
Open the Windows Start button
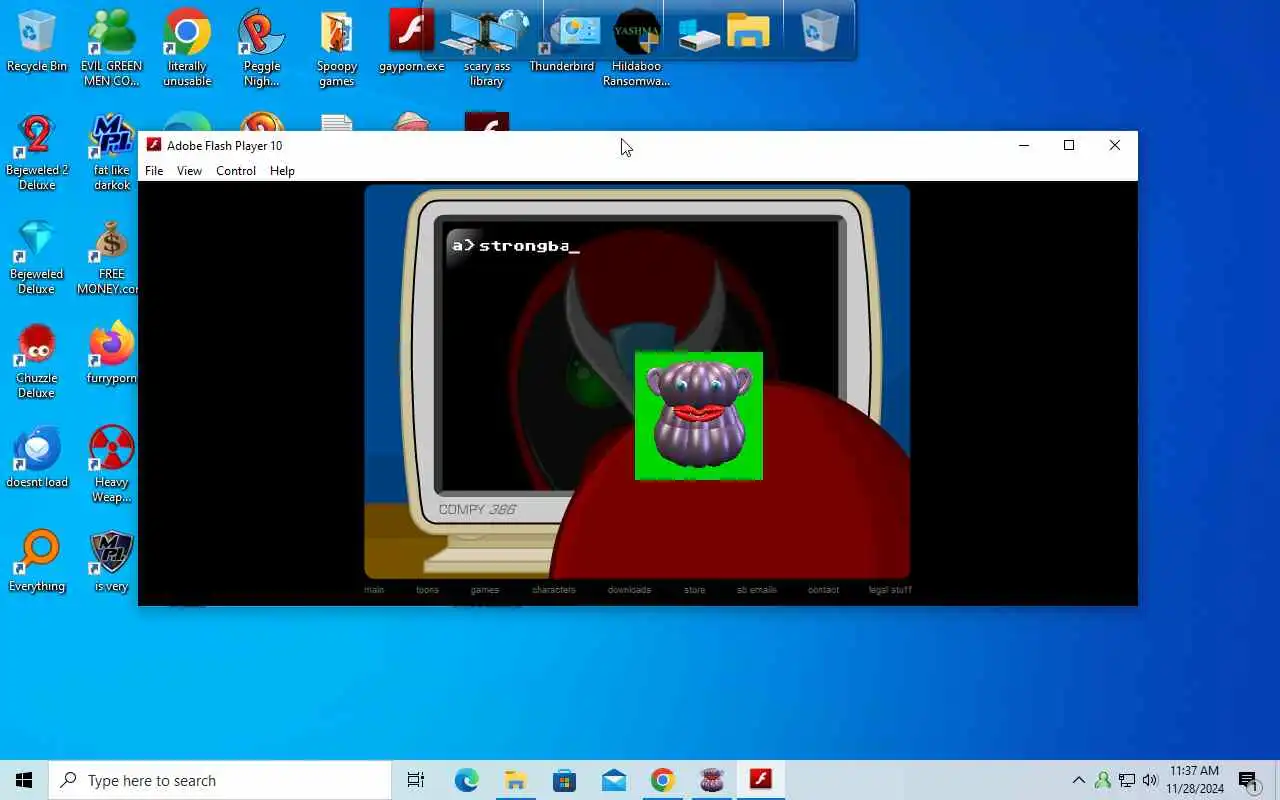coord(24,780)
